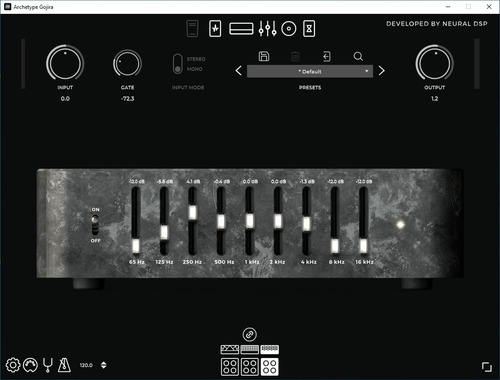The image size is (500, 380).
Task: Open the metronome icon
Action: pos(64,365)
